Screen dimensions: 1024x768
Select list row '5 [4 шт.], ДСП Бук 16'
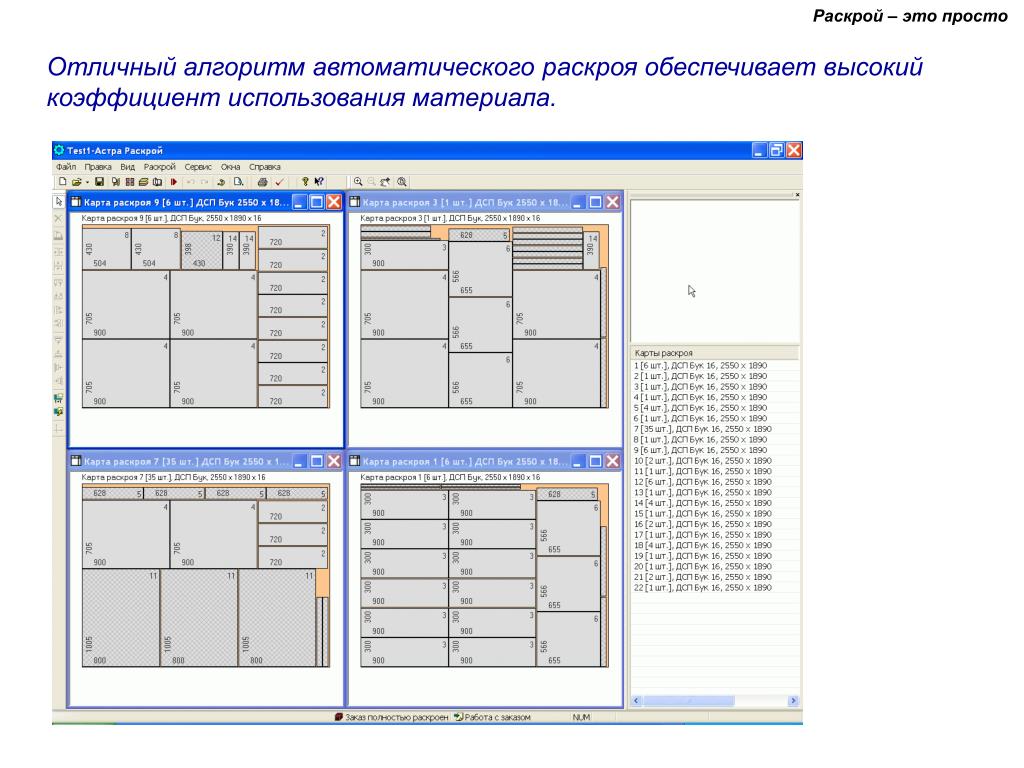click(x=714, y=408)
